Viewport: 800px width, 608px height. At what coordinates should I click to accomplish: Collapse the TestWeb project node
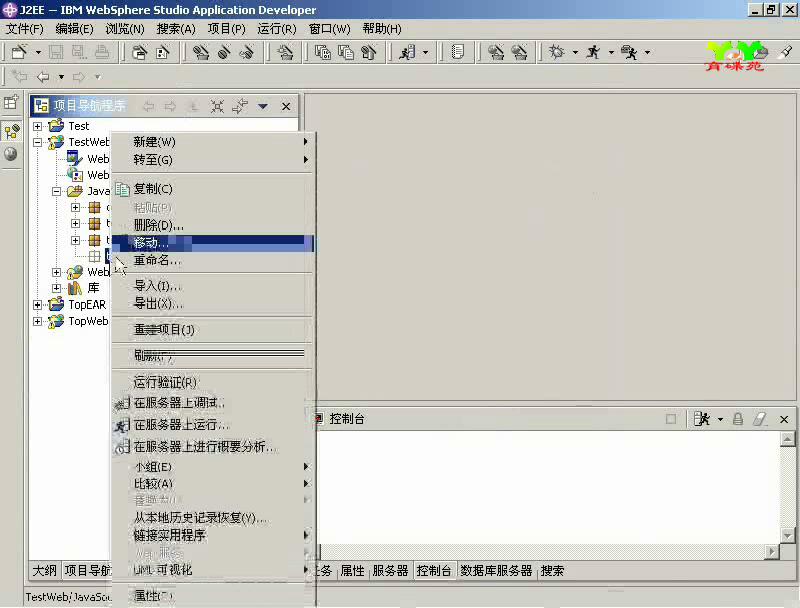(x=37, y=142)
